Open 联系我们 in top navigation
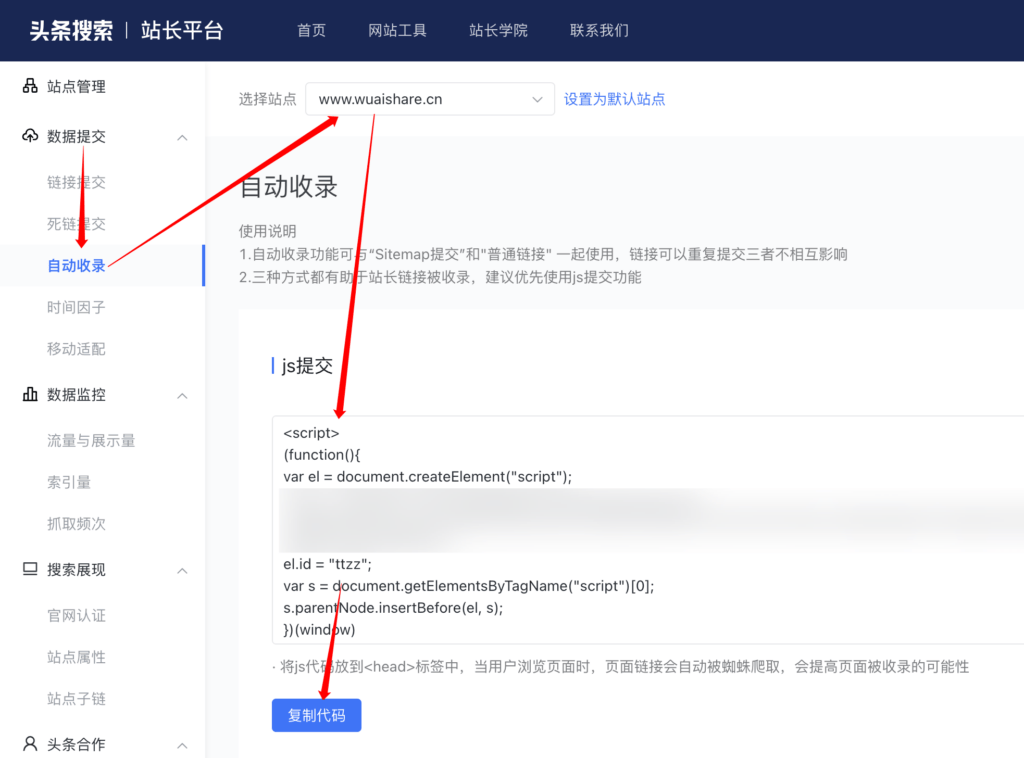Screen dimensions: 1024x758 599,31
